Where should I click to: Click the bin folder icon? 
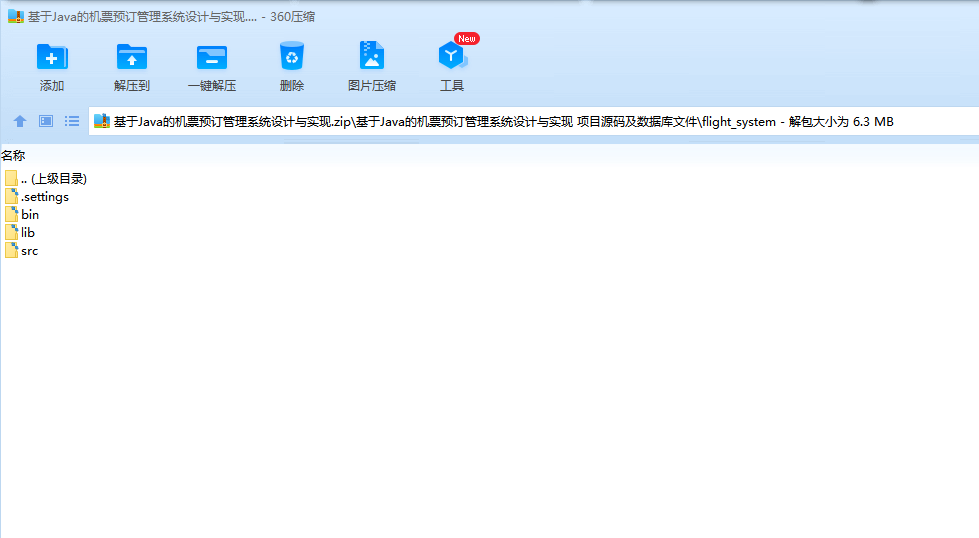coord(11,215)
